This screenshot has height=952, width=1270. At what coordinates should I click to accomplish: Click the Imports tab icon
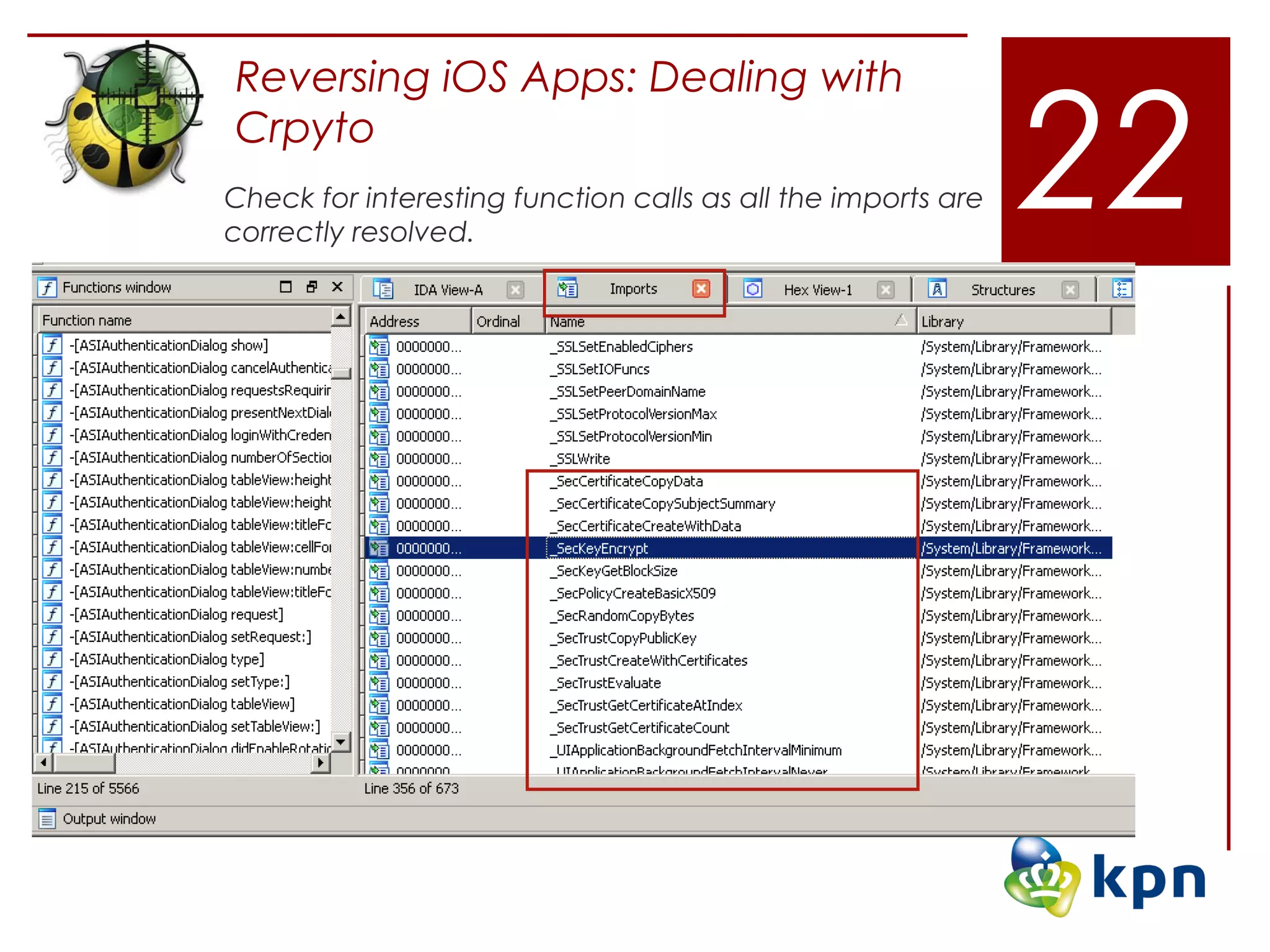click(567, 288)
